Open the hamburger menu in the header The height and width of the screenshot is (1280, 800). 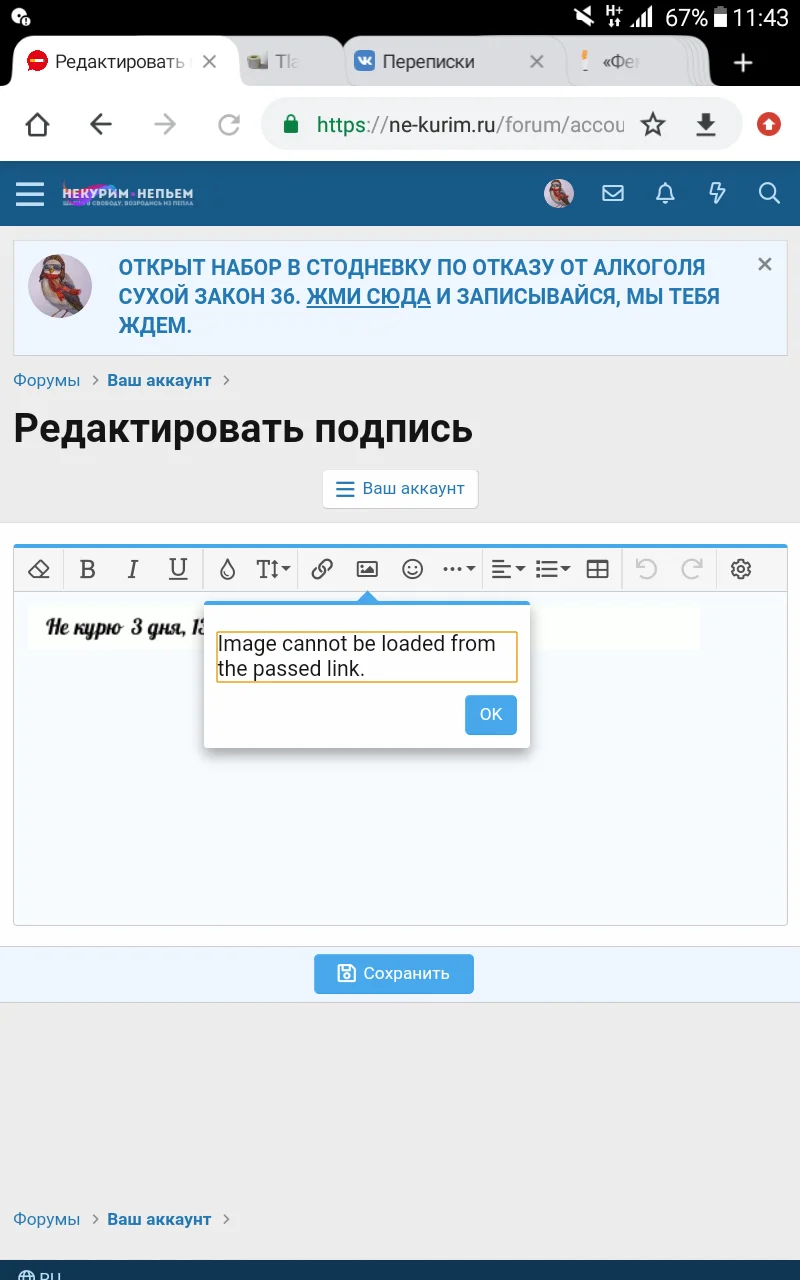pos(30,193)
